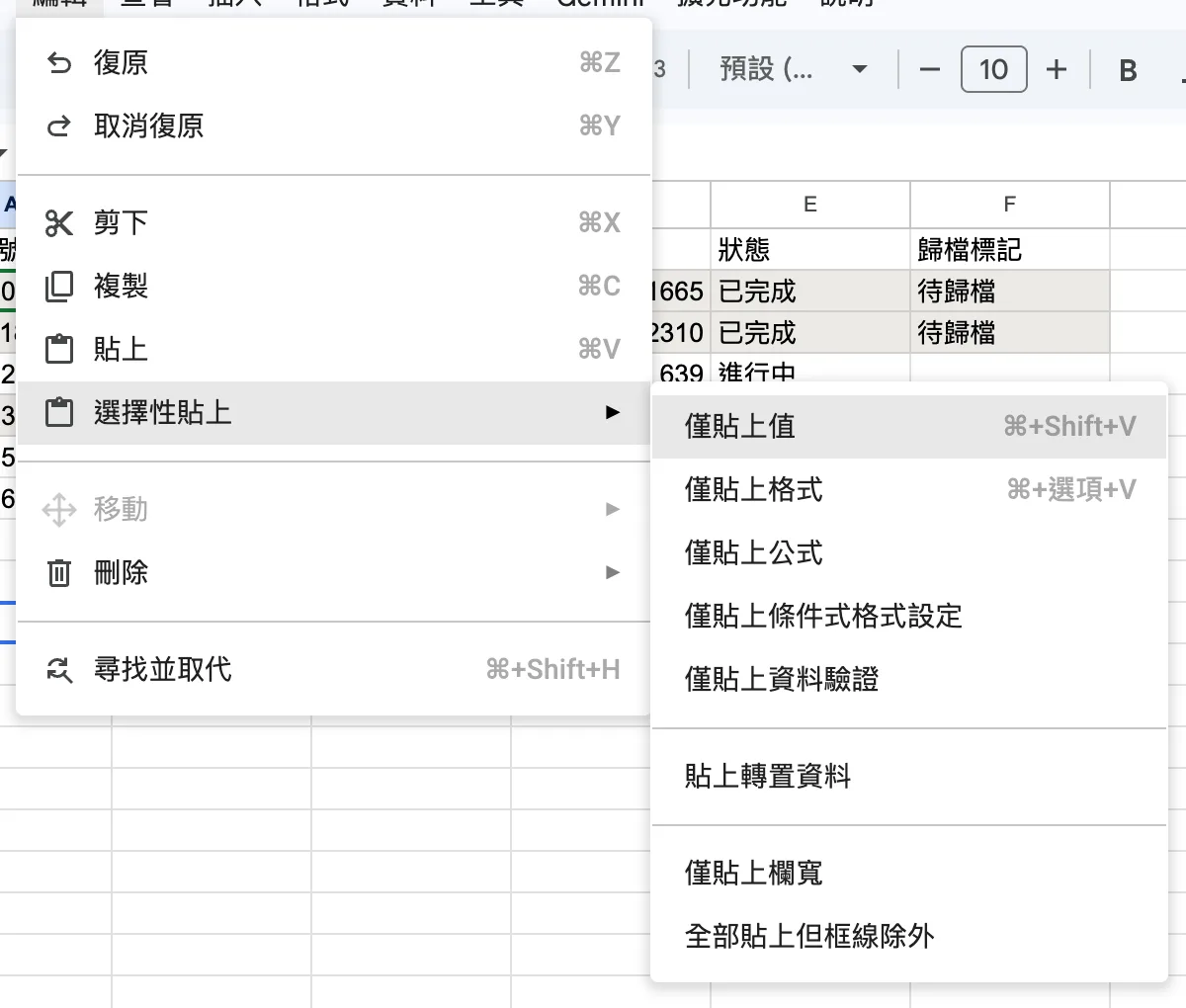
Task: Click the trash icon beside 刪除
Action: pos(59,573)
